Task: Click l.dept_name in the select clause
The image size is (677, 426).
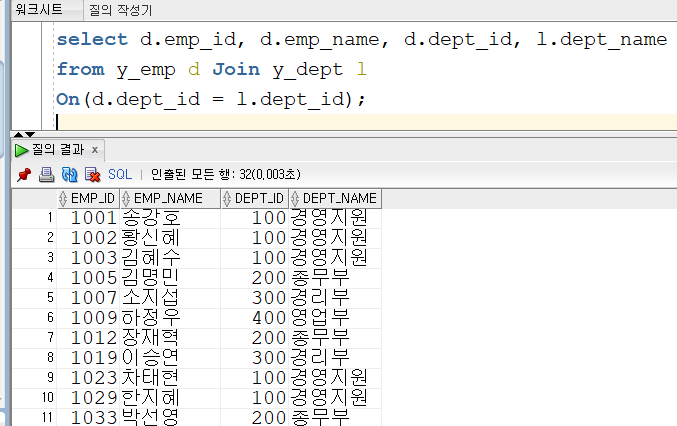Action: (x=602, y=40)
